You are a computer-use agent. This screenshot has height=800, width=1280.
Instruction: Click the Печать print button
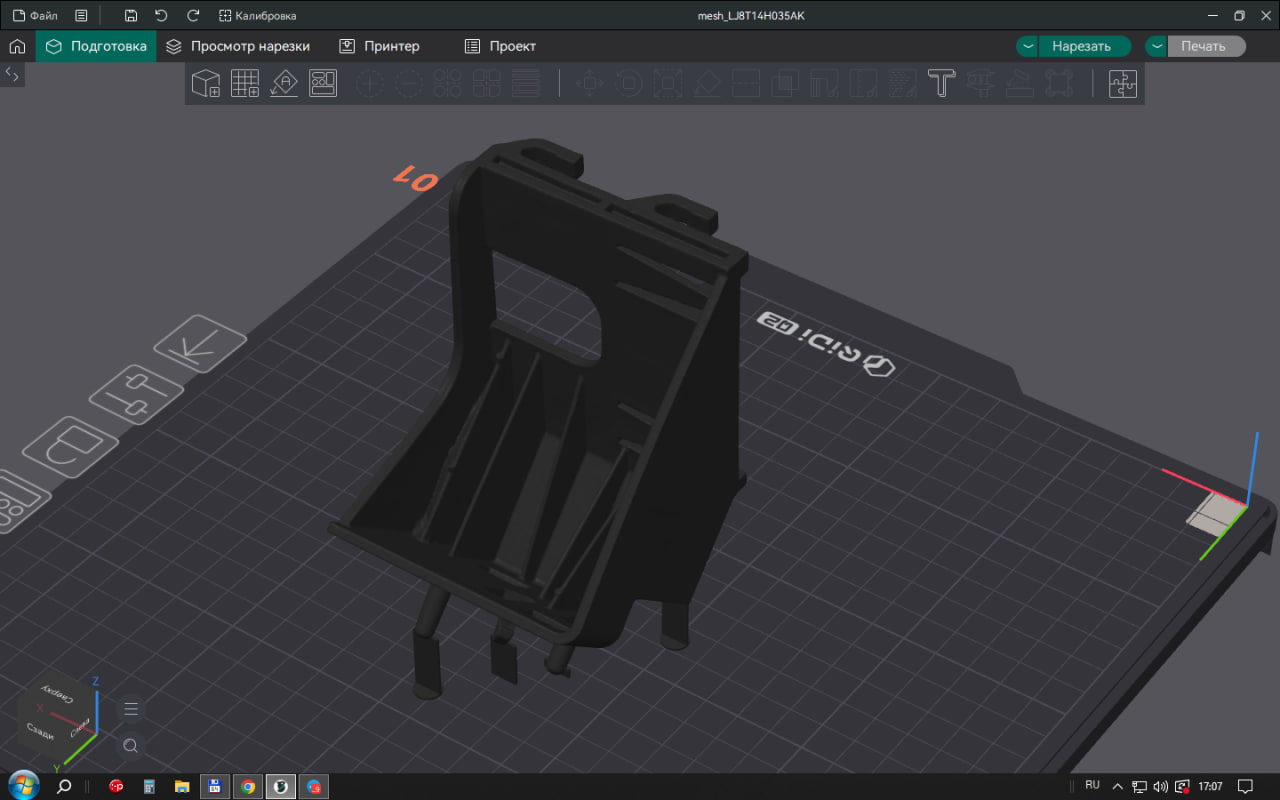coord(1206,46)
